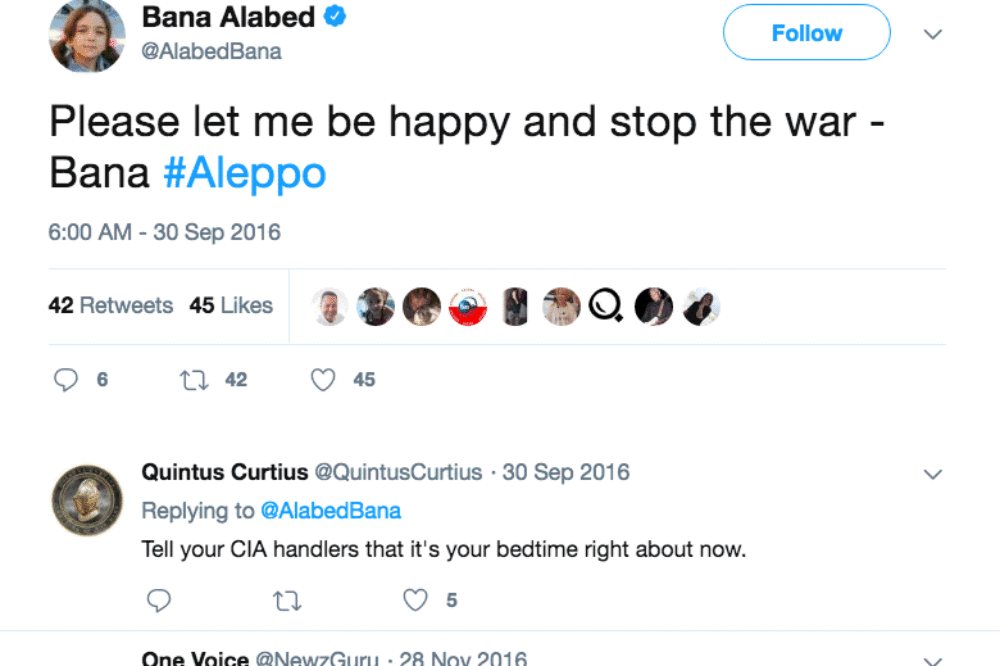Retweet Quintus Curtius's reply

coord(287,600)
